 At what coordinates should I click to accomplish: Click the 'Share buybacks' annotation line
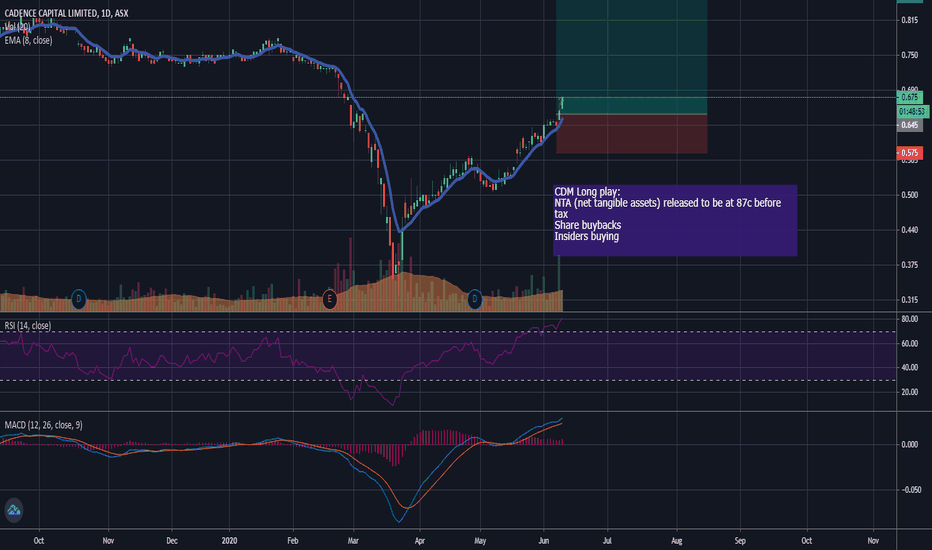[587, 225]
